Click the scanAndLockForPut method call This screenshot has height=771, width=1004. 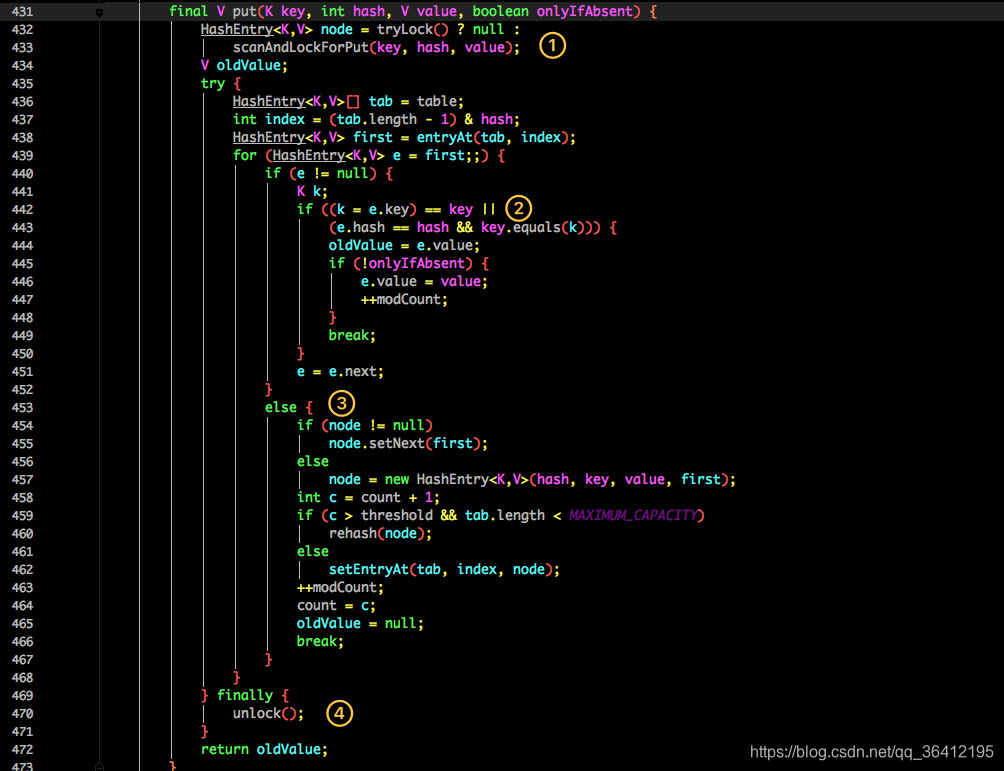tap(301, 47)
